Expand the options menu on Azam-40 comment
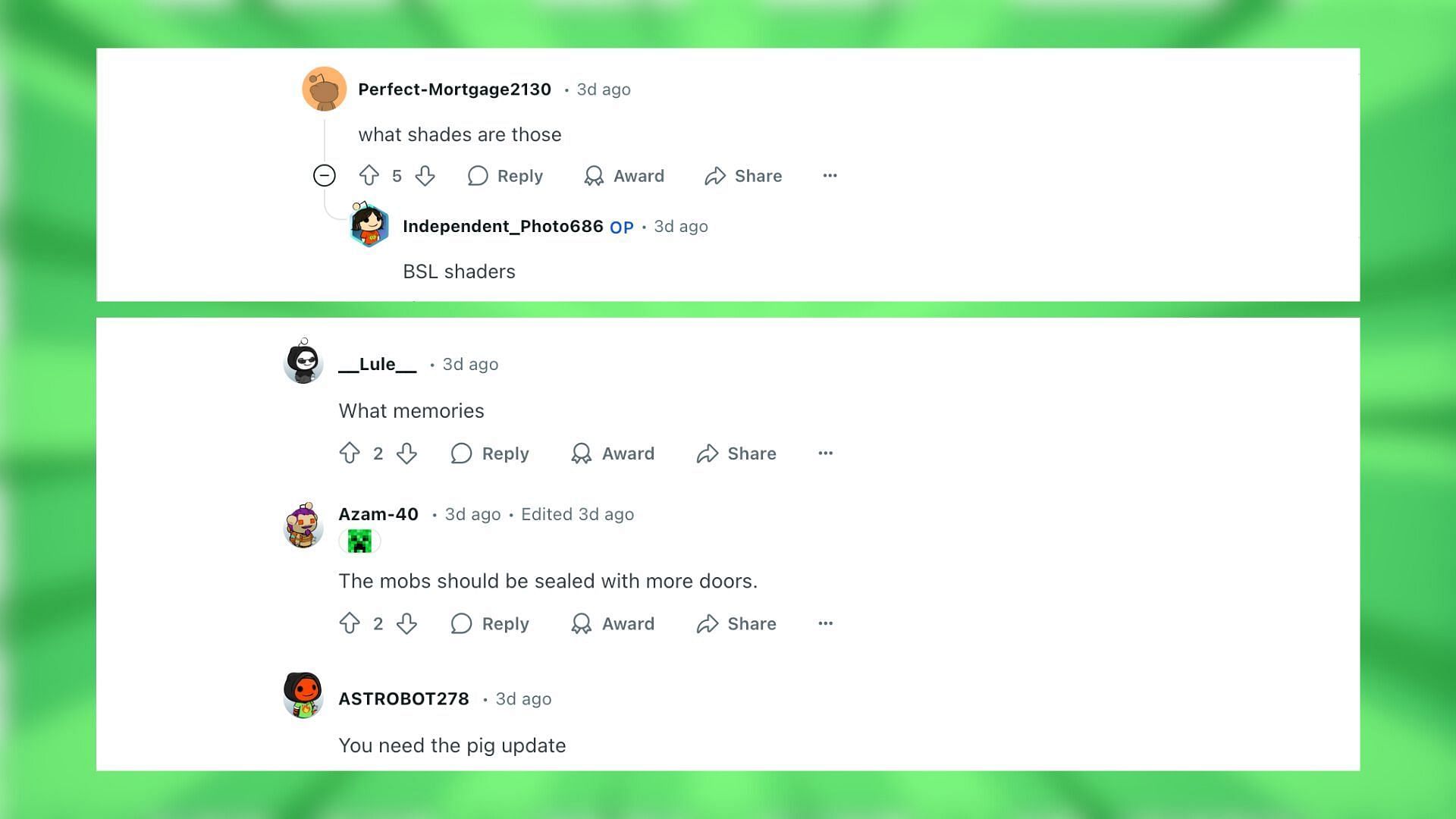 [825, 623]
